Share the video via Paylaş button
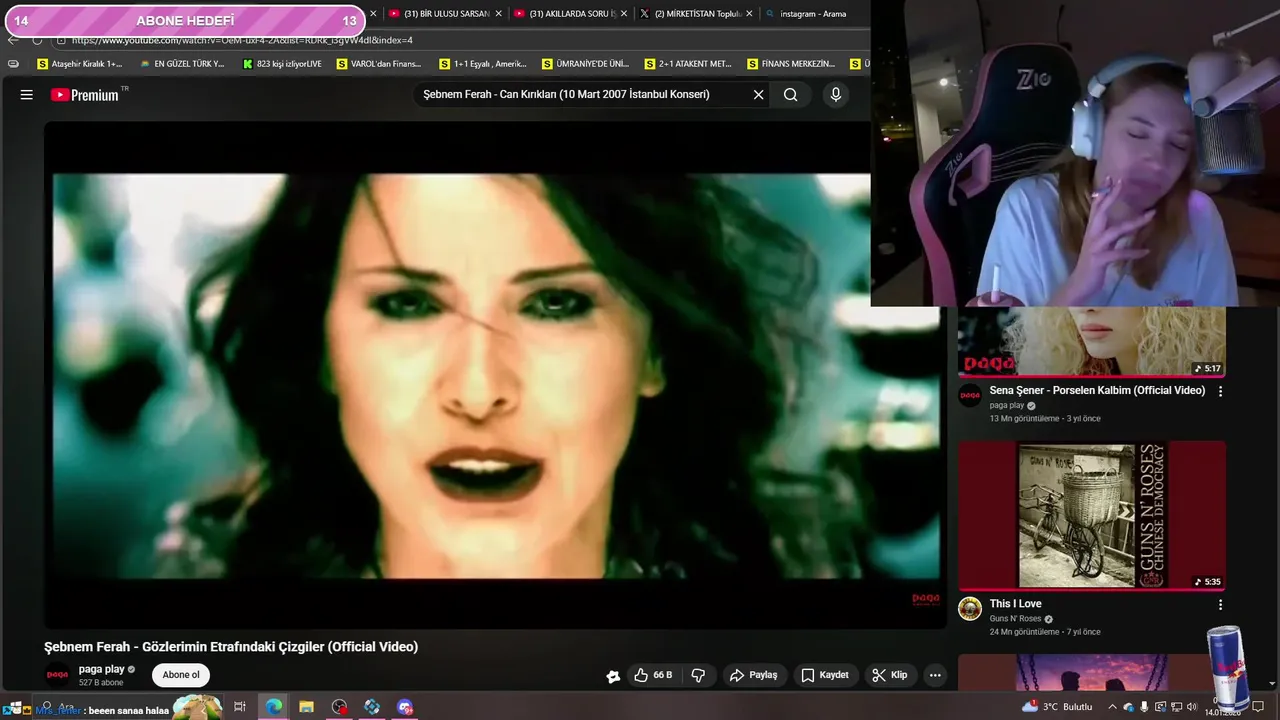The image size is (1280, 720). 753,675
